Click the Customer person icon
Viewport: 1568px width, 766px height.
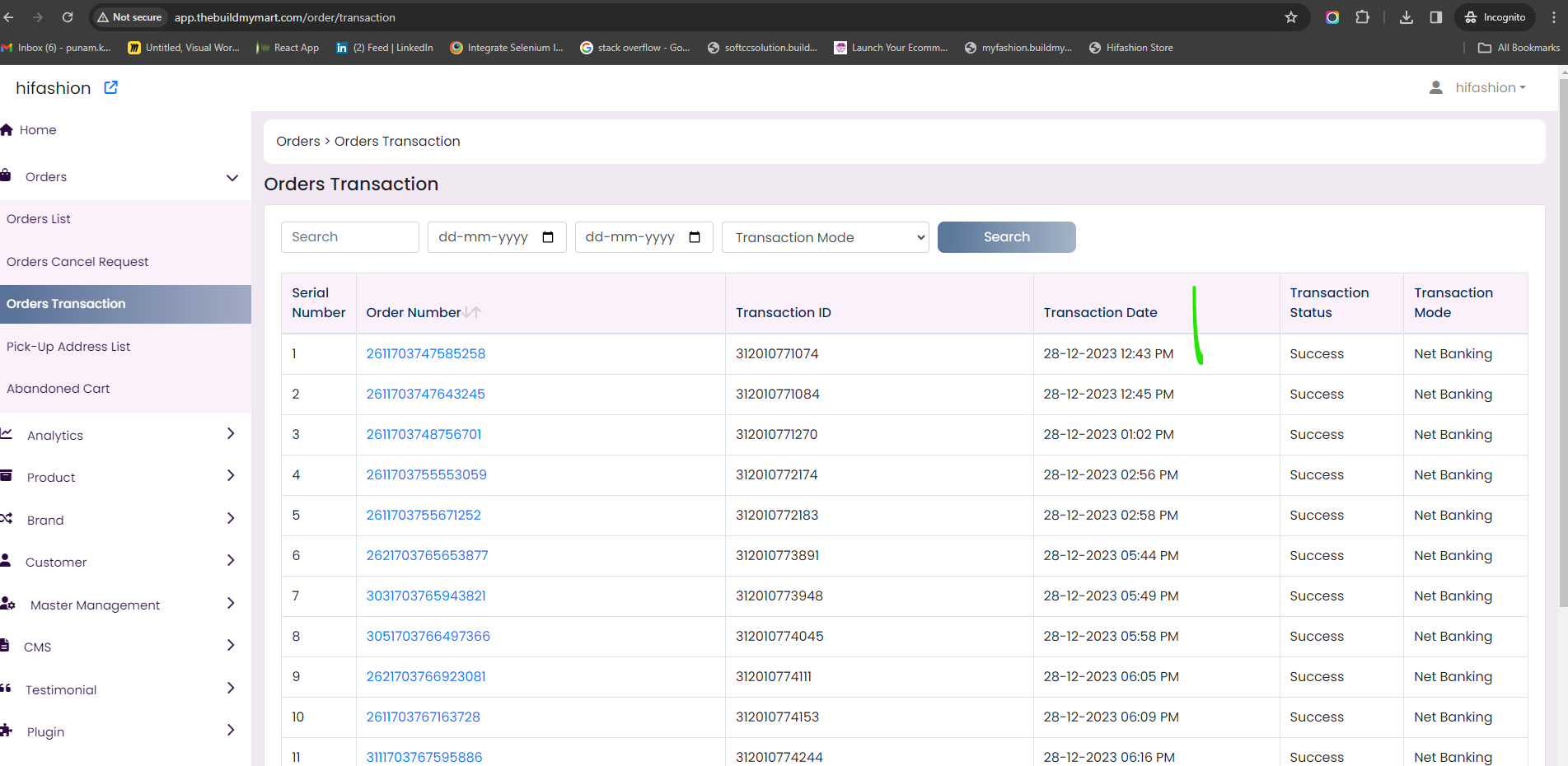point(5,560)
